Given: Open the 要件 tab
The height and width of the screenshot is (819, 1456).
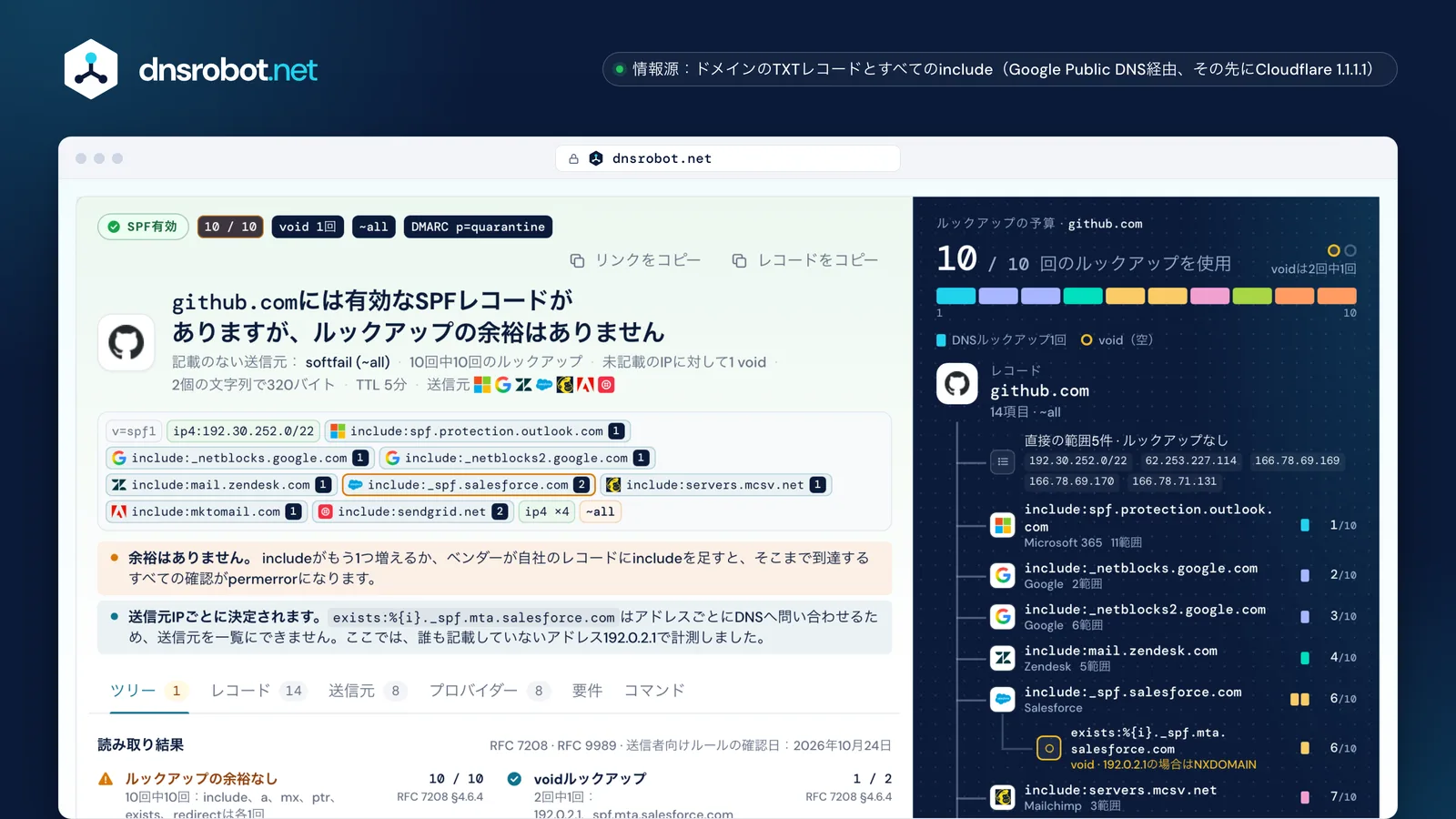Looking at the screenshot, I should pyautogui.click(x=587, y=691).
